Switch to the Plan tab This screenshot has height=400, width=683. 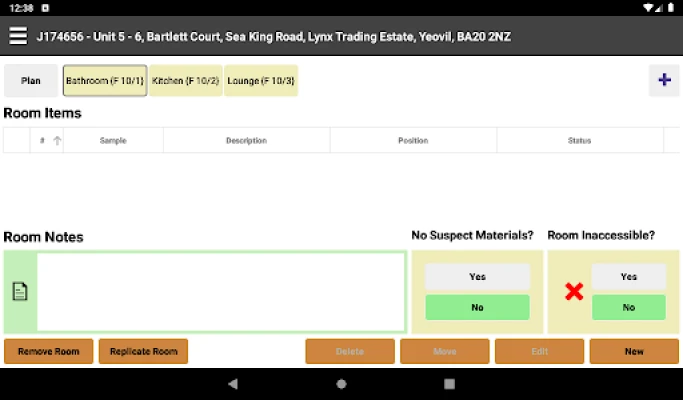31,80
